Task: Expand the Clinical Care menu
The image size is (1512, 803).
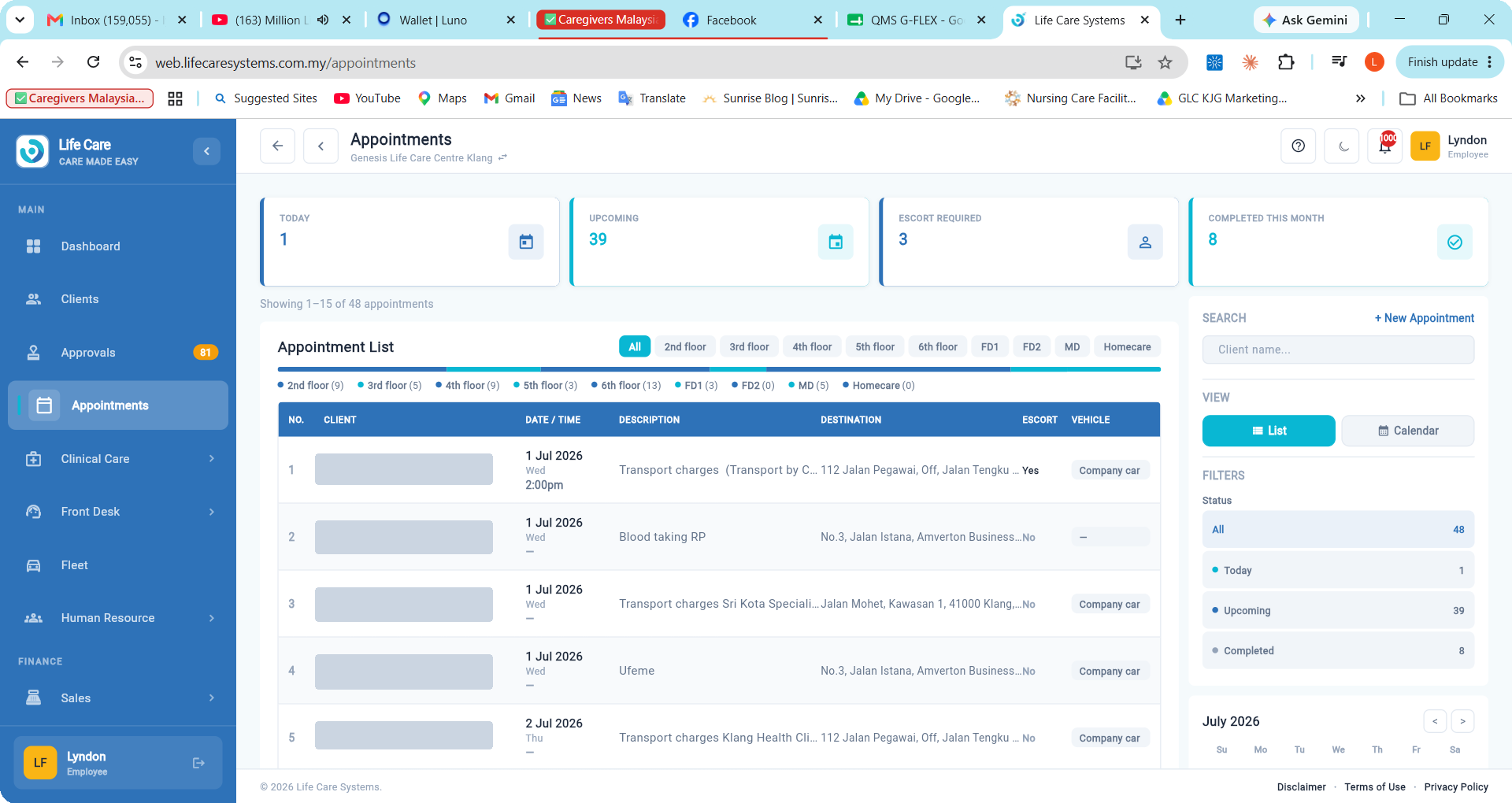Action: (x=118, y=459)
